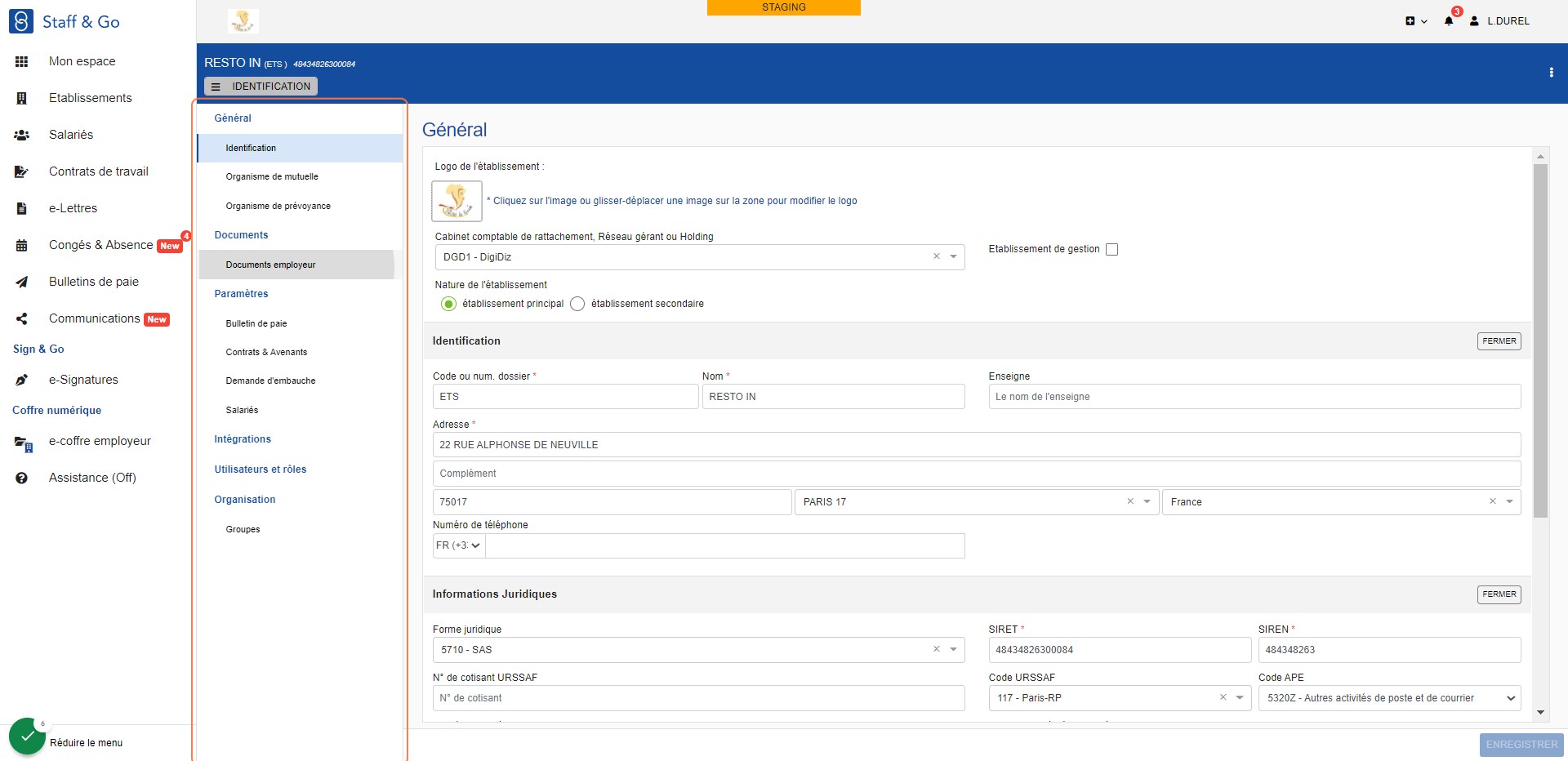Expand the Forme juridique 5710 - SAS dropdown
1568x761 pixels.
pyautogui.click(x=953, y=650)
